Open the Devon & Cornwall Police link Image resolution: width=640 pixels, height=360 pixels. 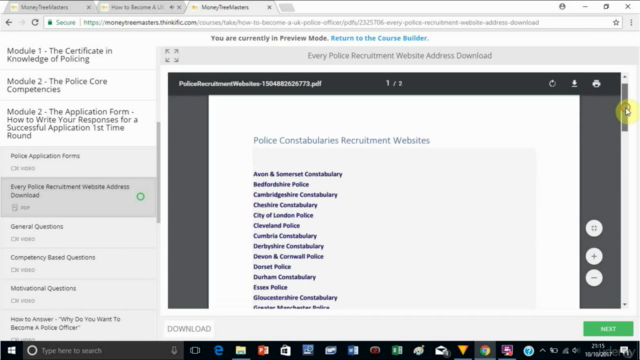pyautogui.click(x=288, y=256)
